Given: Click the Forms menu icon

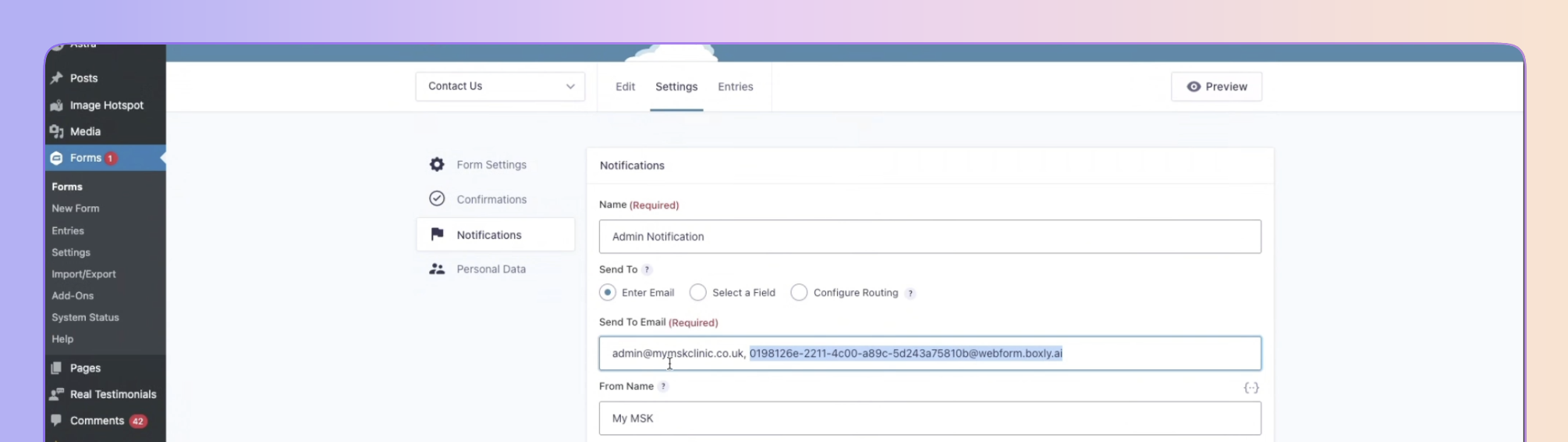Looking at the screenshot, I should pyautogui.click(x=56, y=158).
